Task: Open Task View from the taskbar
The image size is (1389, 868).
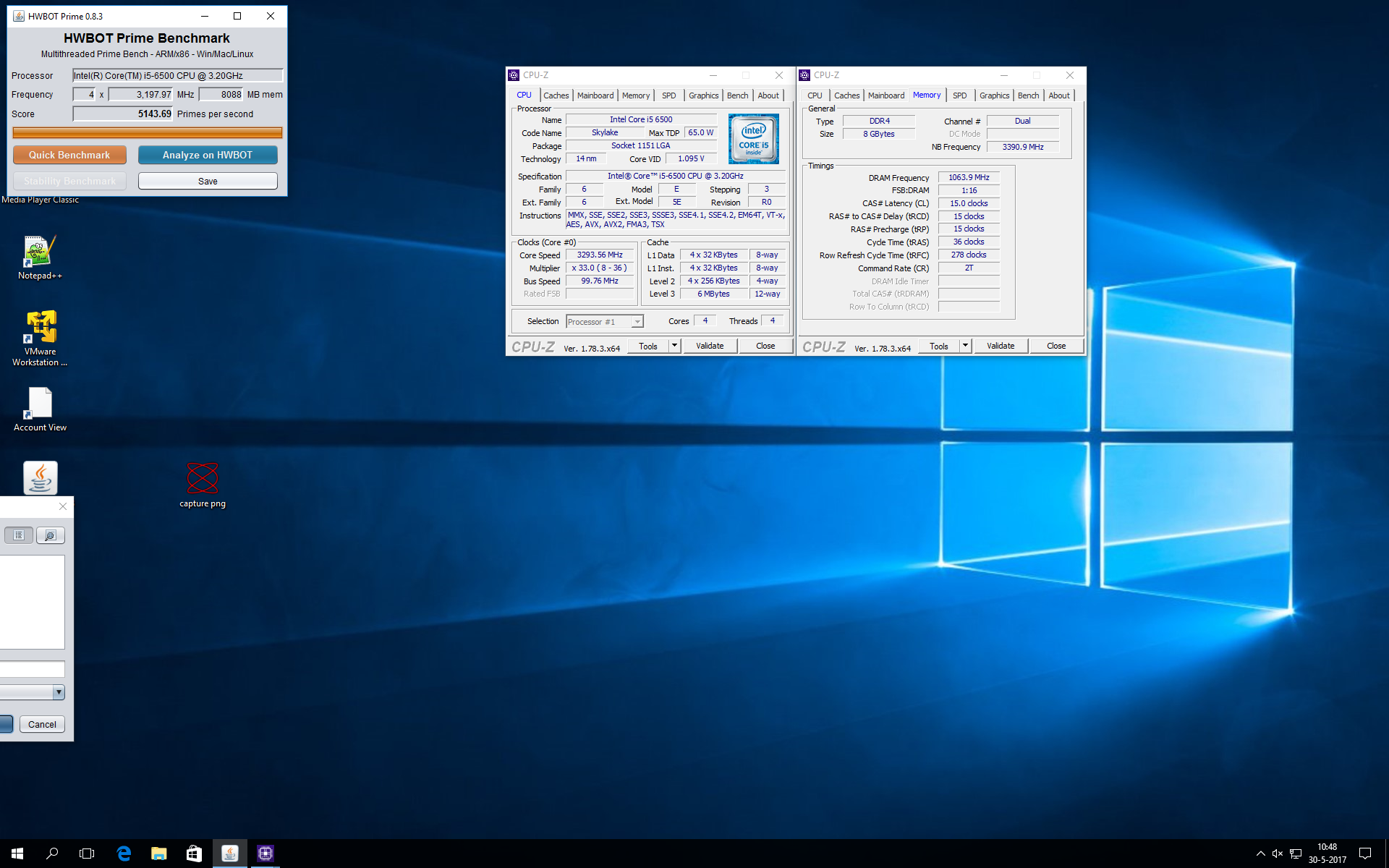Action: [x=87, y=854]
